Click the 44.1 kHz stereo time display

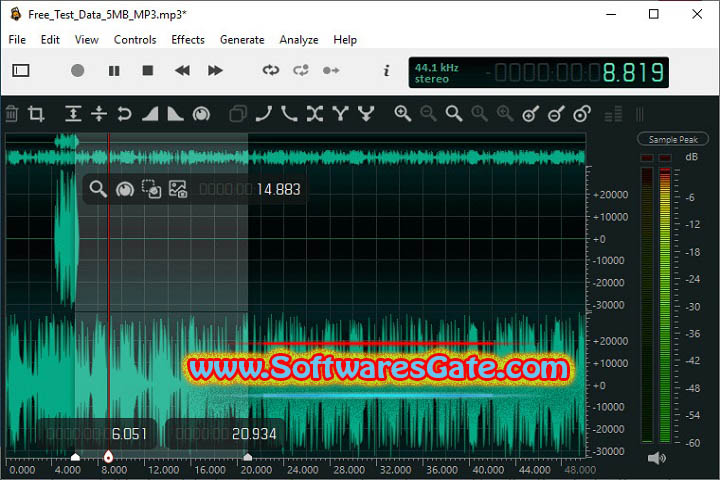[x=539, y=73]
